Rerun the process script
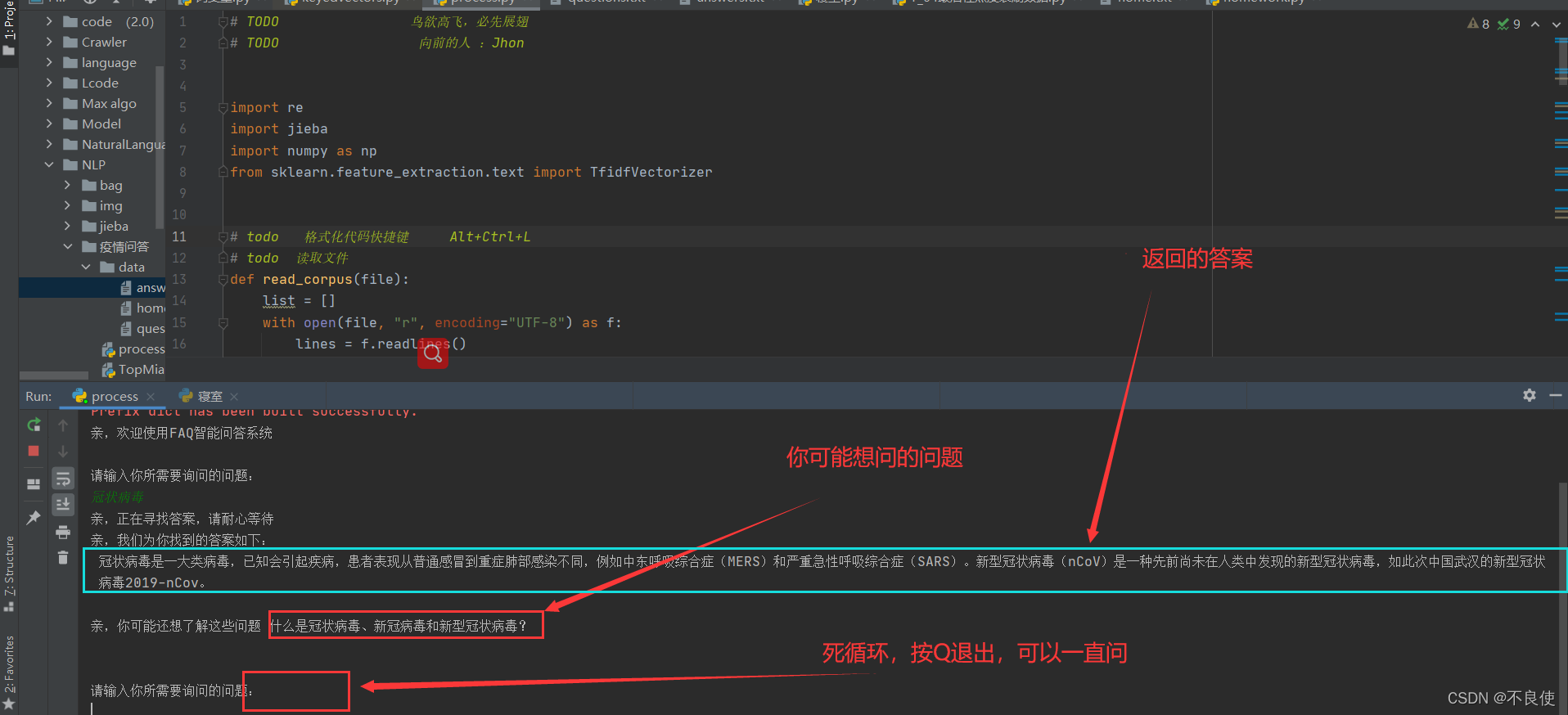The height and width of the screenshot is (715, 1568). pos(34,425)
